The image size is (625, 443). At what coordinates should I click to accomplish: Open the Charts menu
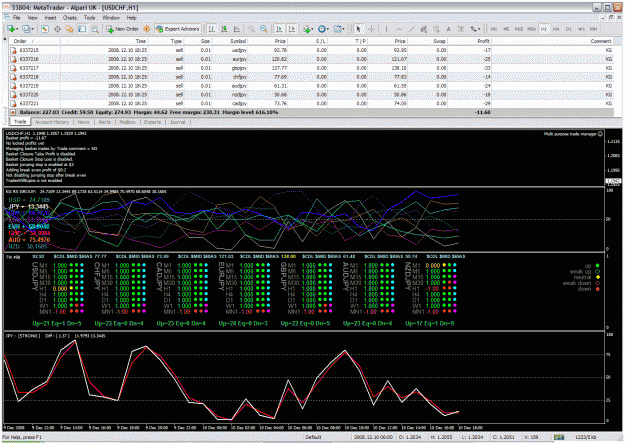coord(70,18)
